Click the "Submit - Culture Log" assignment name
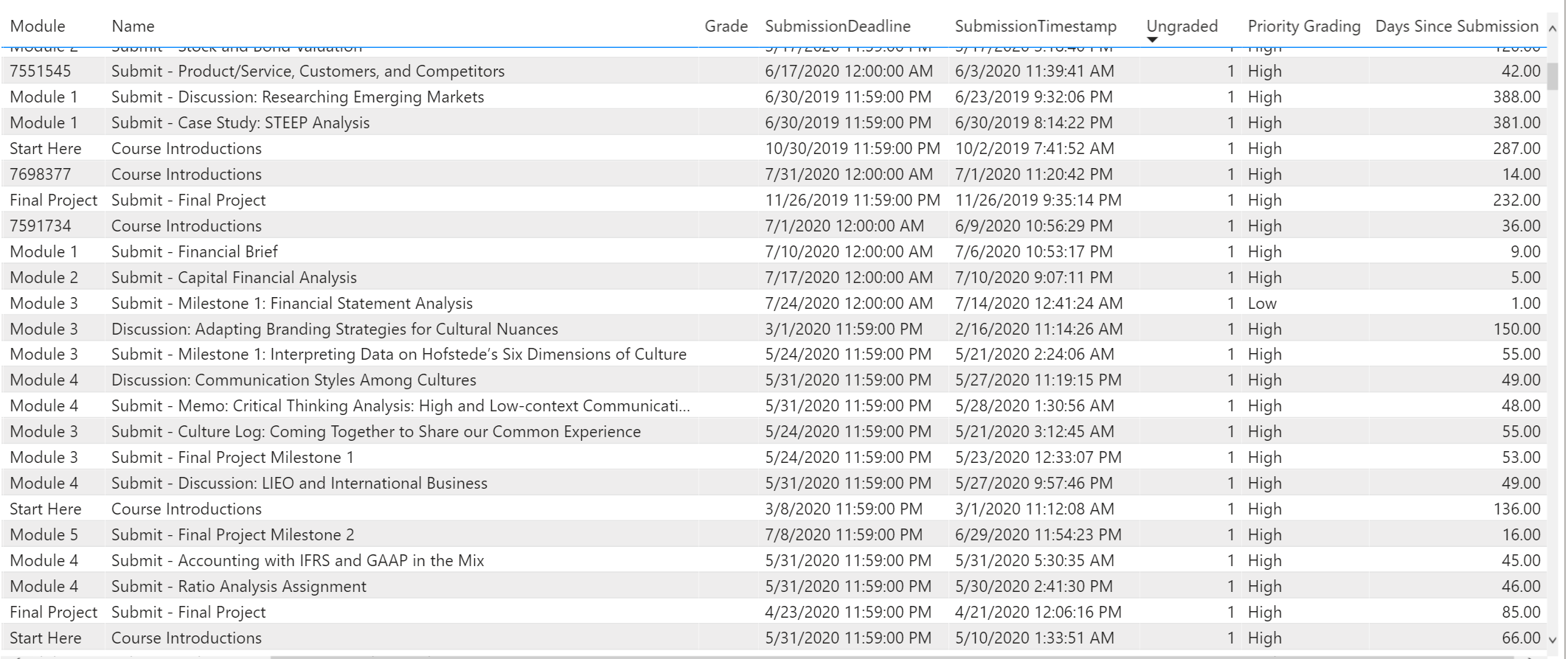Screen dimensions: 1568x659 tap(376, 432)
